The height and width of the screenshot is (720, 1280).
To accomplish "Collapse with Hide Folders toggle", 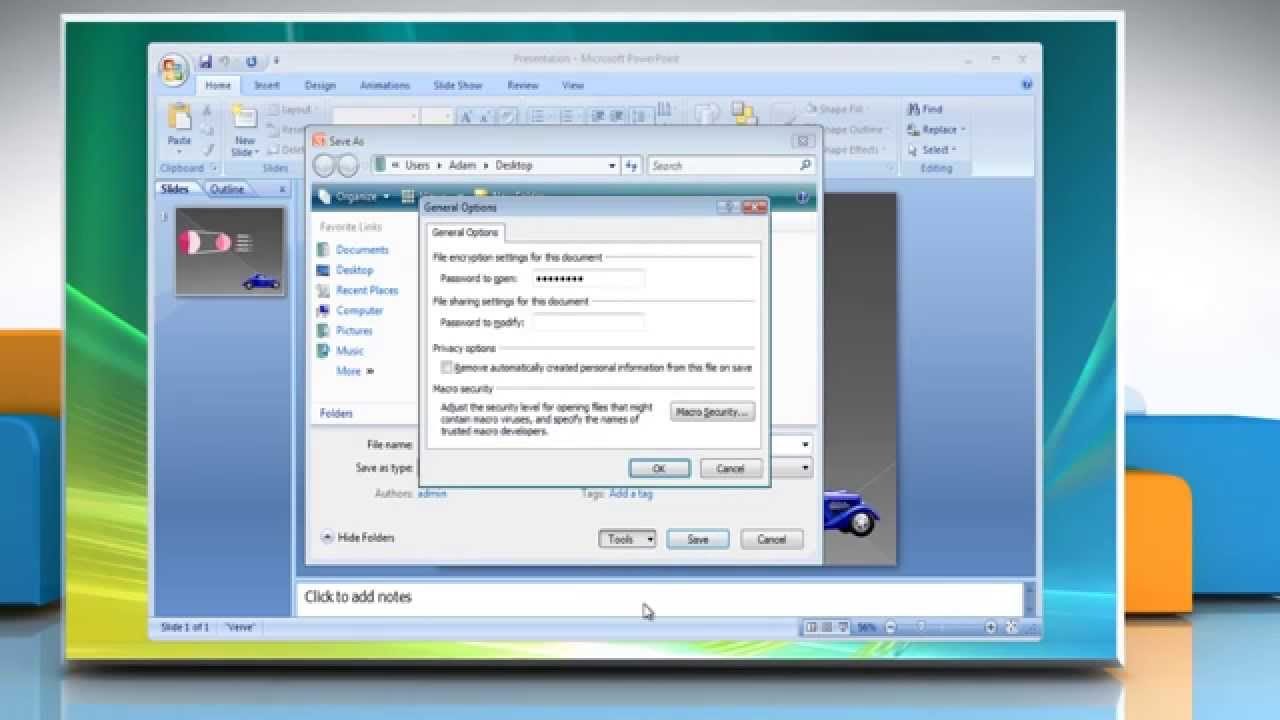I will coord(358,538).
